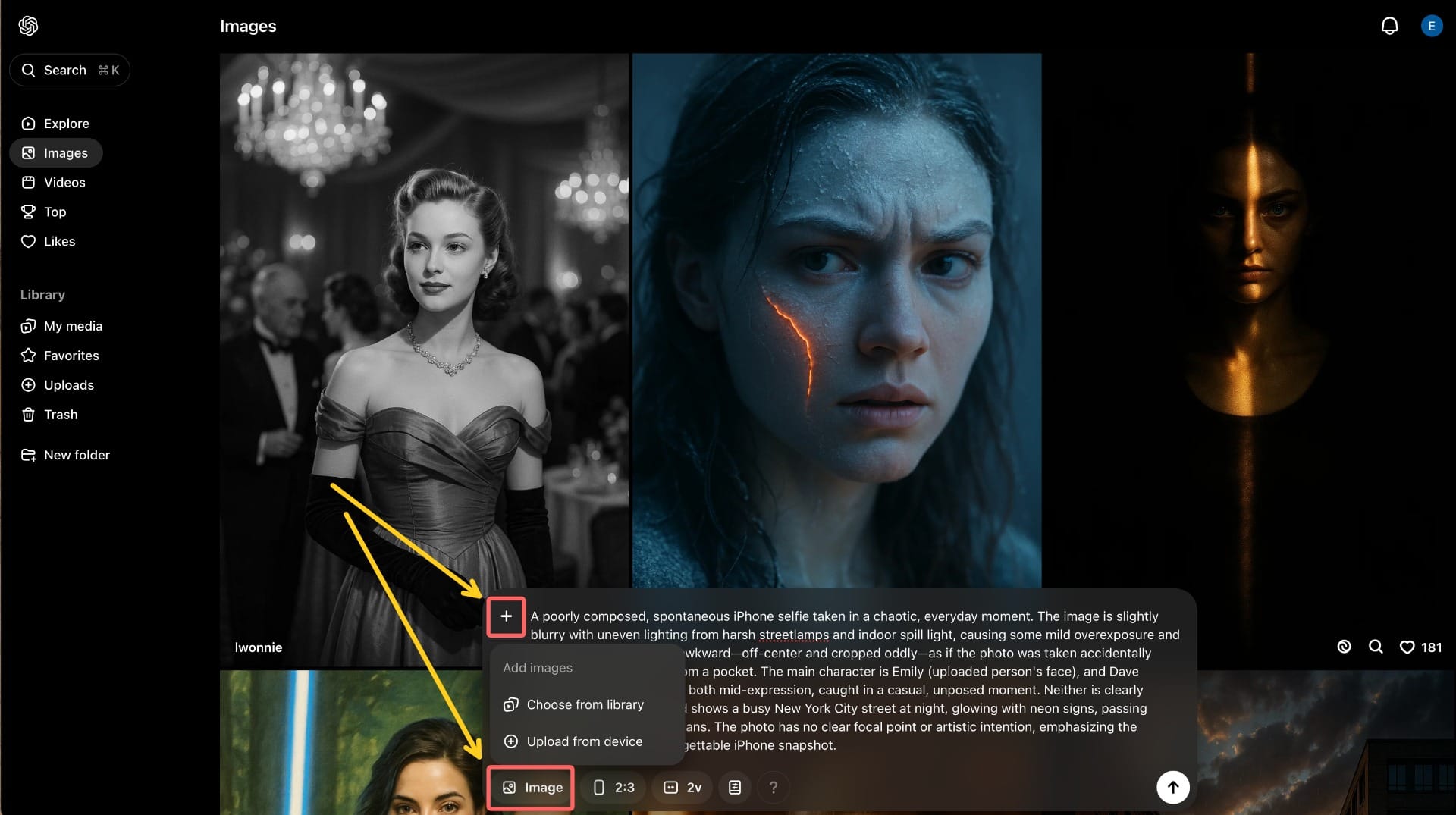The height and width of the screenshot is (815, 1456).
Task: Click the OpenAI logo icon
Action: tap(28, 26)
